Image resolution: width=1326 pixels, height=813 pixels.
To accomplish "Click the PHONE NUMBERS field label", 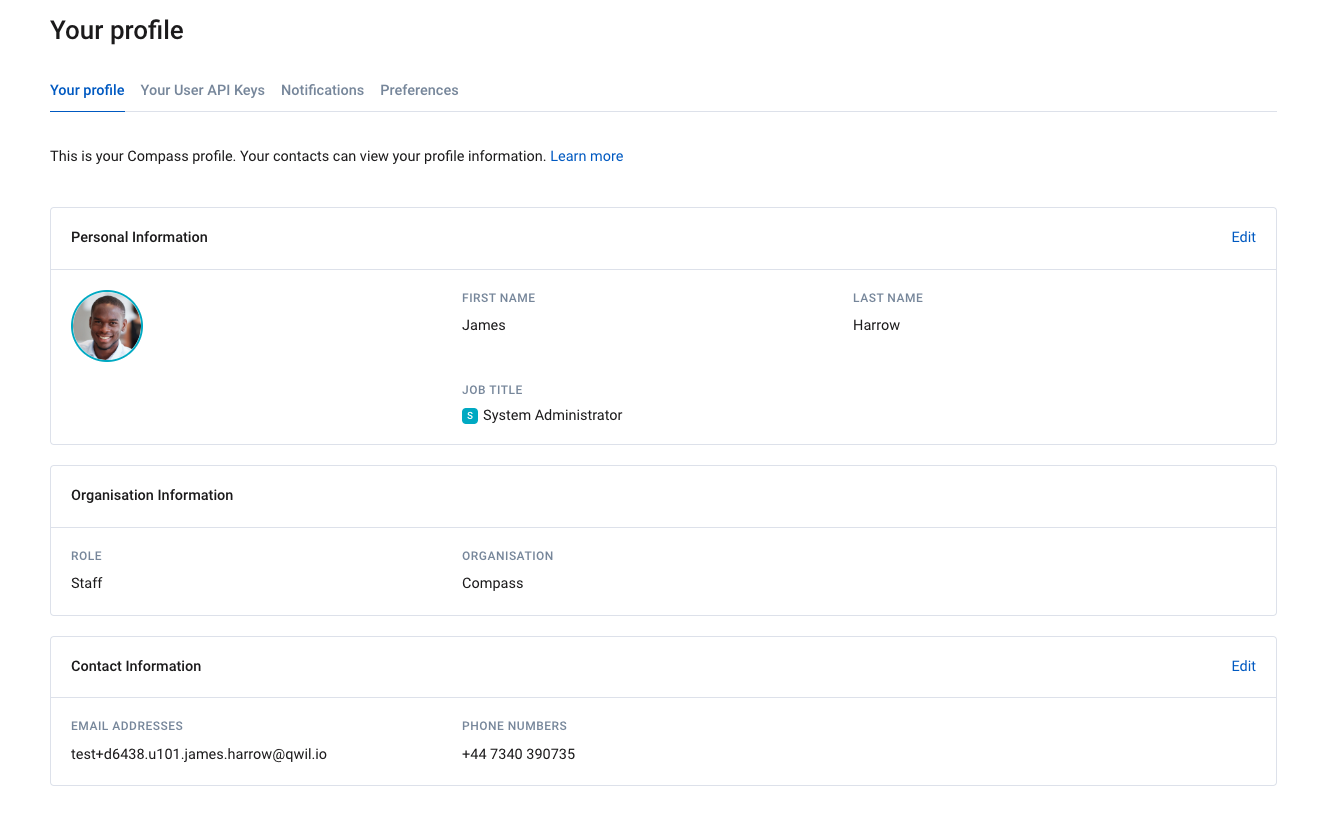I will click(x=514, y=726).
